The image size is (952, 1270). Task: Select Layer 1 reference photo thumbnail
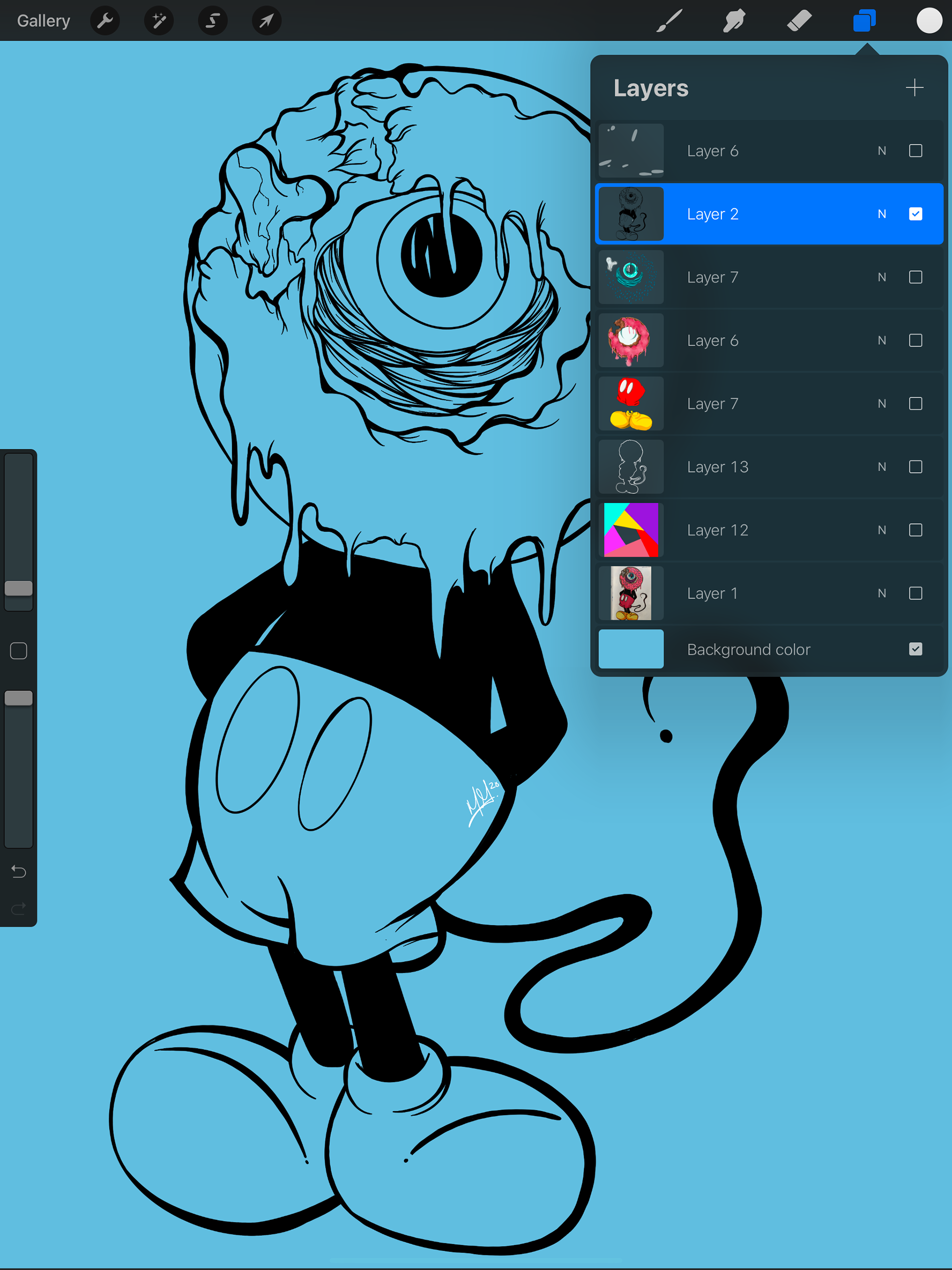click(631, 593)
